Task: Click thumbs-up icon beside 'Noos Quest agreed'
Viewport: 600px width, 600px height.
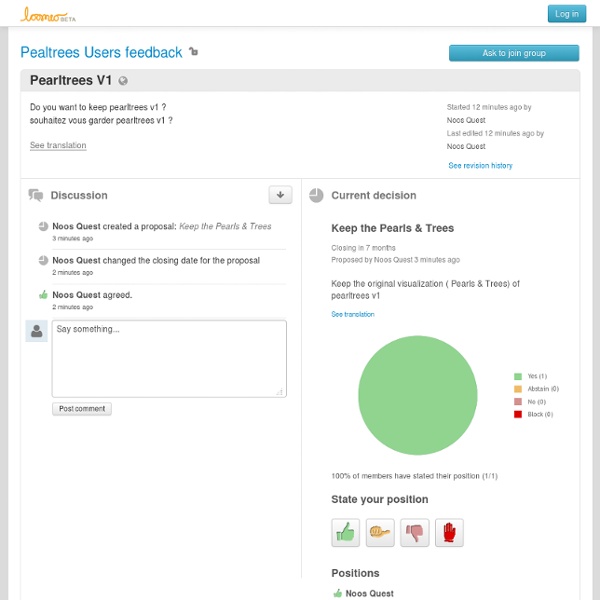Action: tap(43, 295)
